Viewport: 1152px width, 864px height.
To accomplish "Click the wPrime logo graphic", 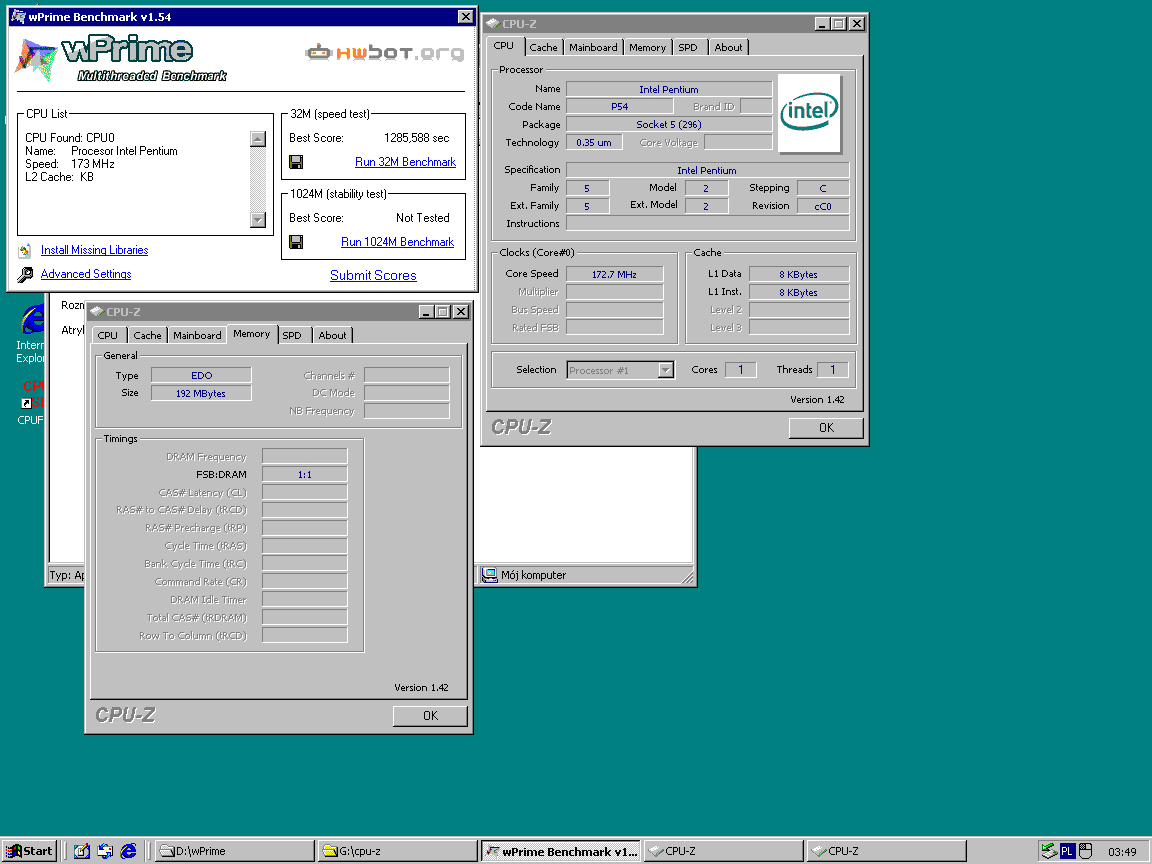I will click(x=120, y=59).
